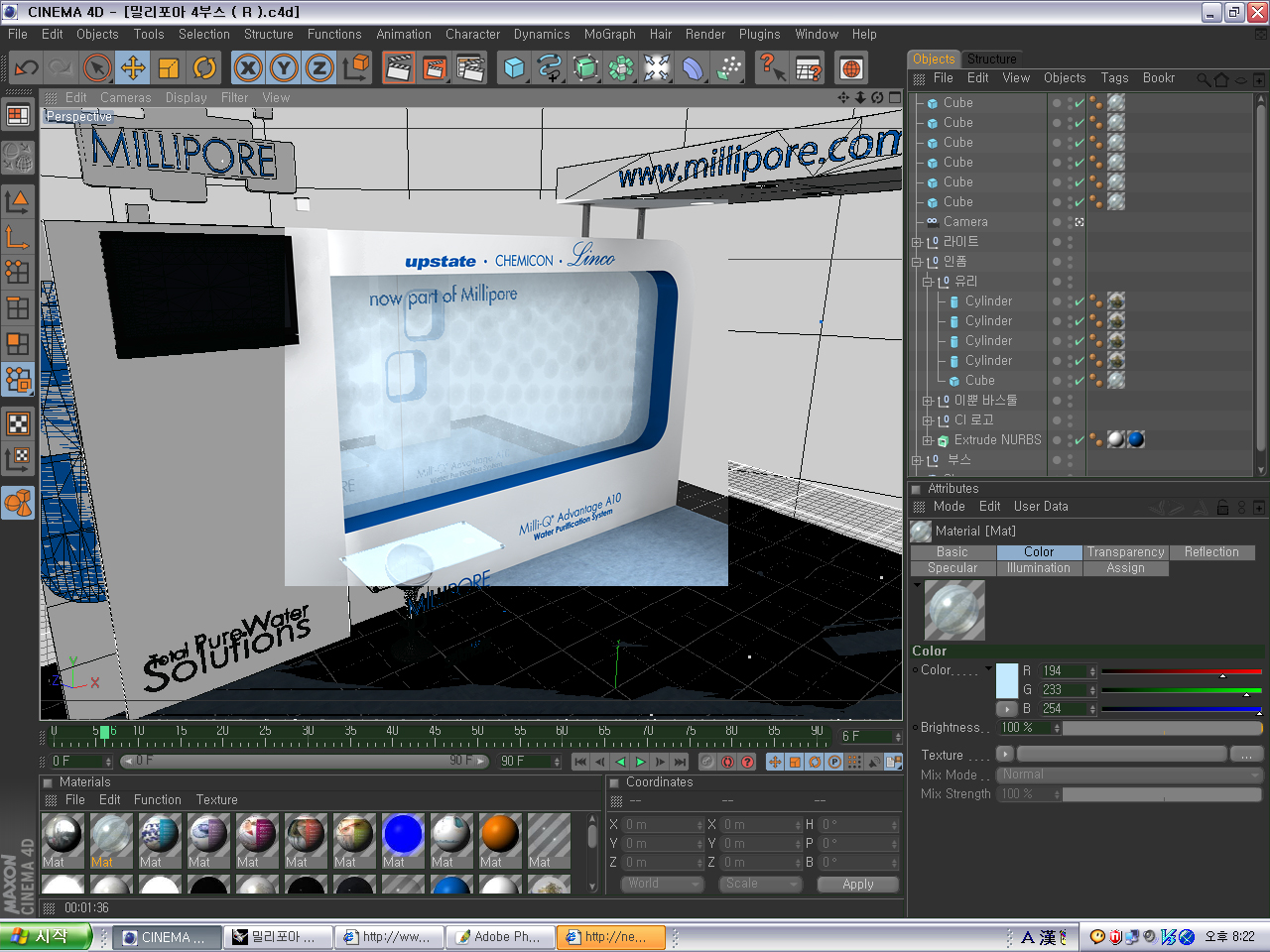Open the spline drawing tool icon
Screen dimensions: 1270x952
point(550,68)
